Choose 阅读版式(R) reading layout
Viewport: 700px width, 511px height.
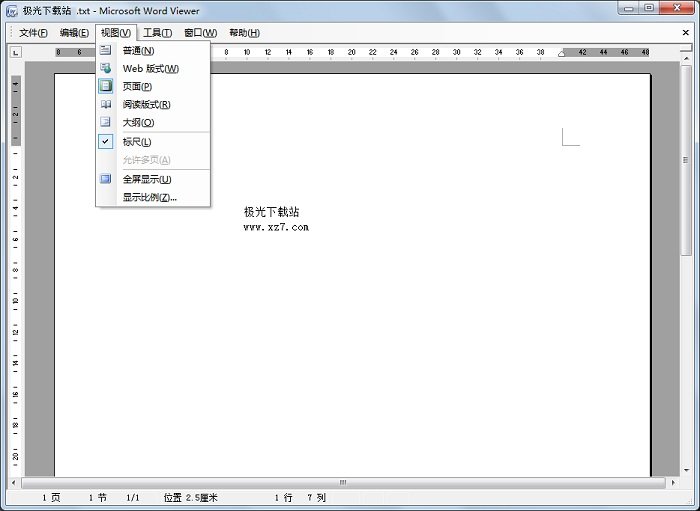tap(153, 104)
